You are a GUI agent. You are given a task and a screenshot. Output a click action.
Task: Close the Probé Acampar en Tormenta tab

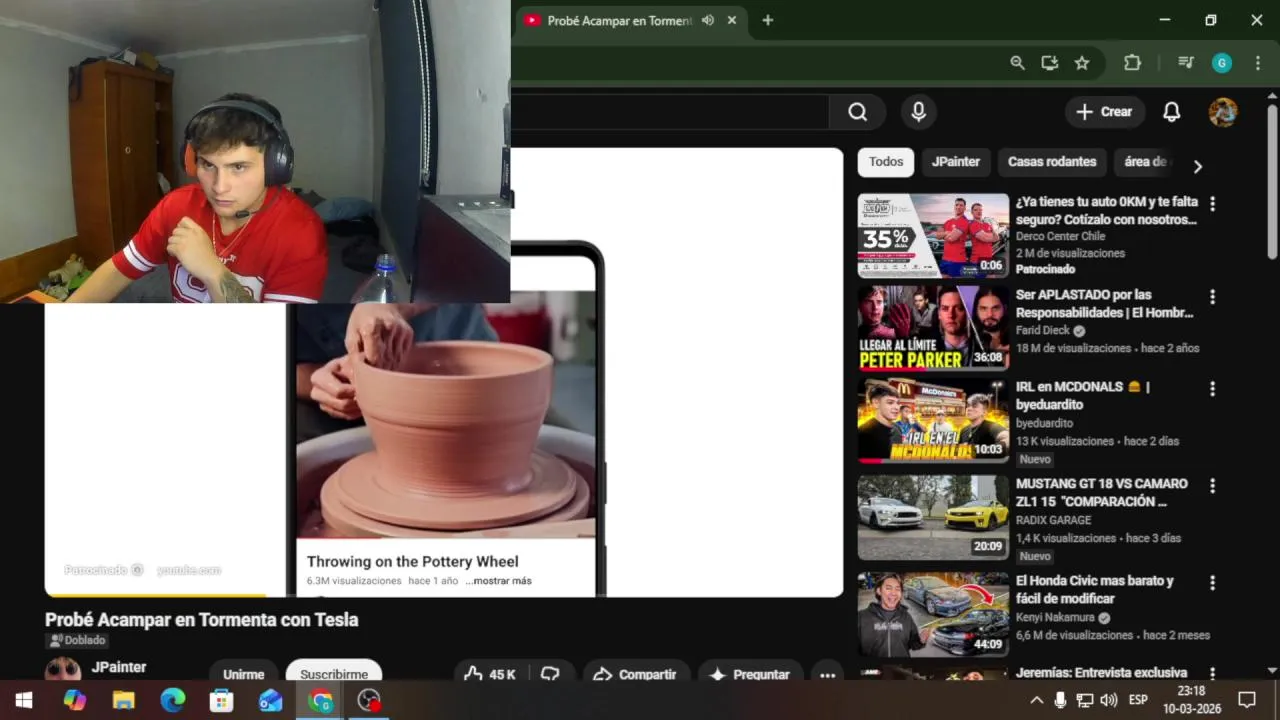tap(732, 20)
